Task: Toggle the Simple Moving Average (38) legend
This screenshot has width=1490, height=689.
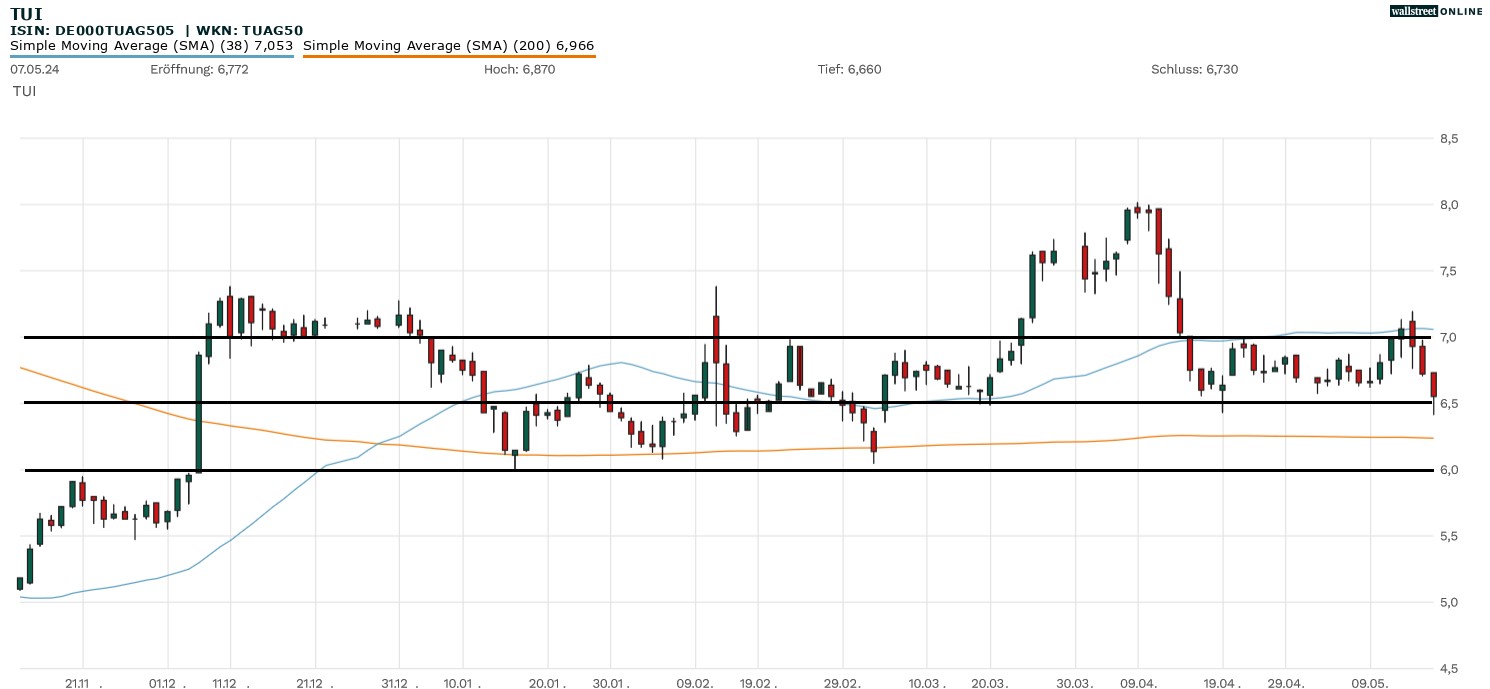Action: pyautogui.click(x=151, y=46)
